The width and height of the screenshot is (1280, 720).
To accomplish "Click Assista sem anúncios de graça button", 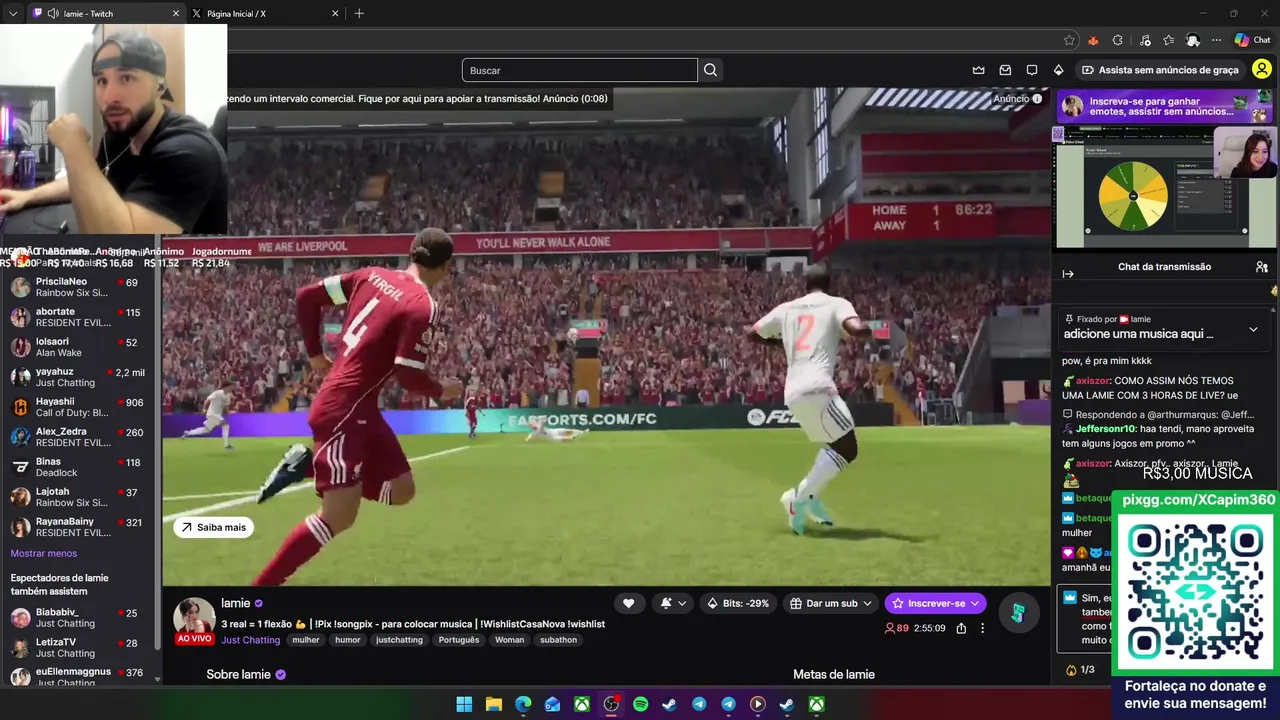I will pyautogui.click(x=1160, y=70).
